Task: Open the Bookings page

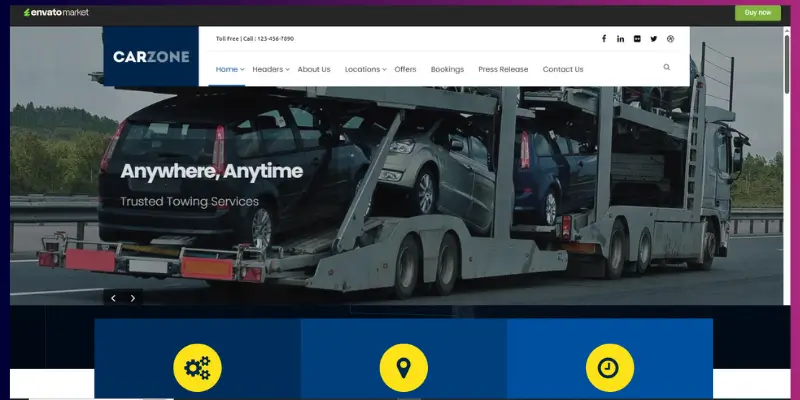Action: click(447, 69)
